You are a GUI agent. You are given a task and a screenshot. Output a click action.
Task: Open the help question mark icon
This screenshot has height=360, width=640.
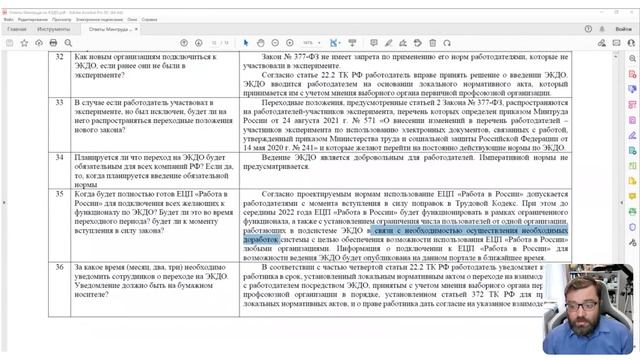pyautogui.click(x=588, y=29)
